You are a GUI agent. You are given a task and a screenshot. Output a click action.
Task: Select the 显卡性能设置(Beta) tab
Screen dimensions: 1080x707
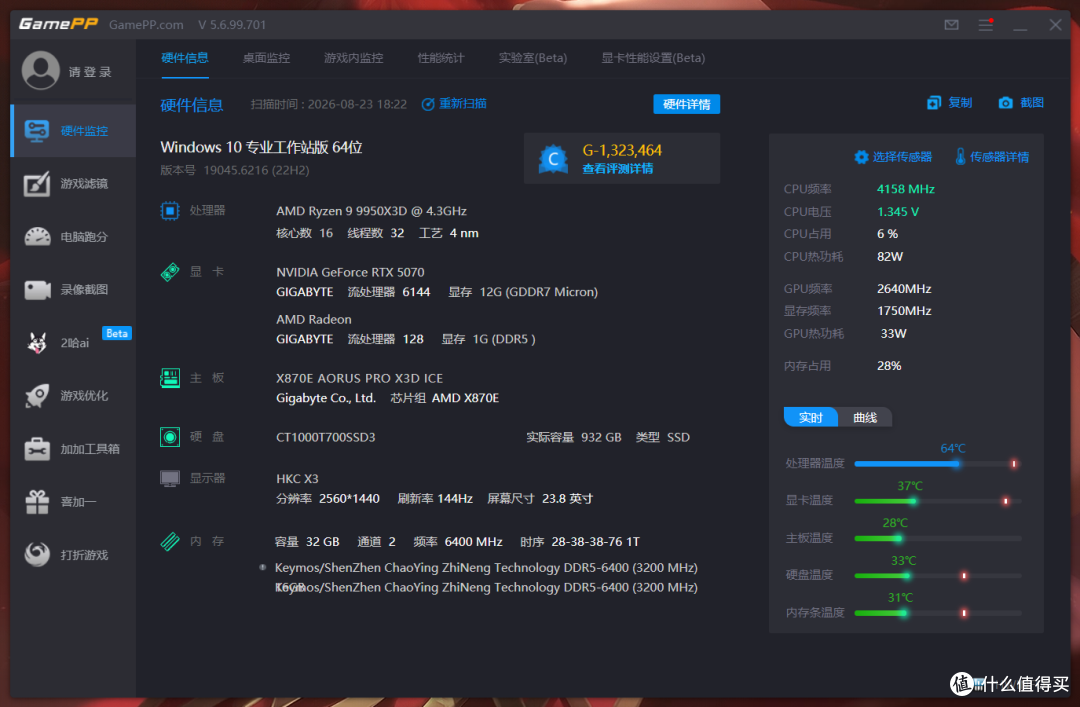(653, 58)
